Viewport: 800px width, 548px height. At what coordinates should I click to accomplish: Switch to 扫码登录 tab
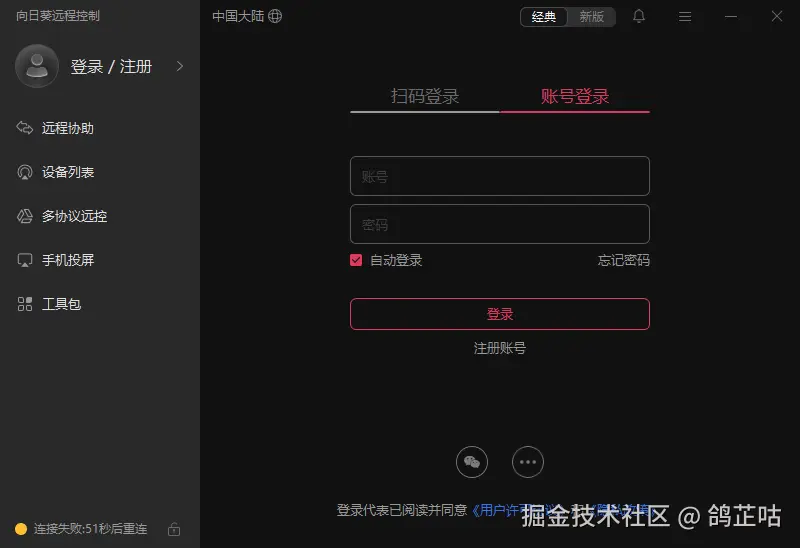click(425, 96)
